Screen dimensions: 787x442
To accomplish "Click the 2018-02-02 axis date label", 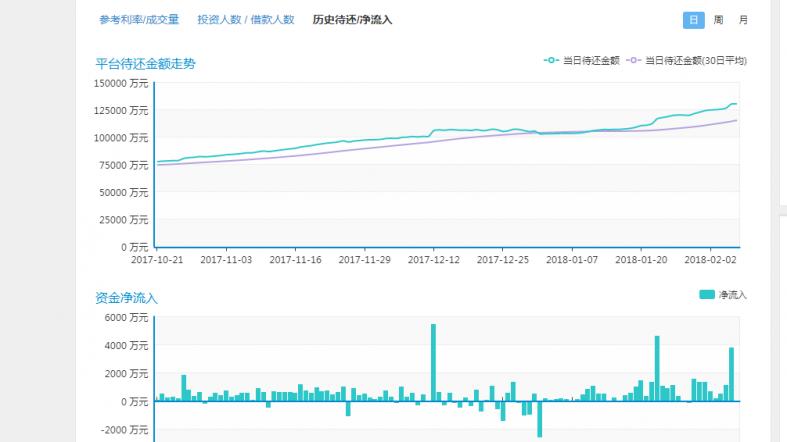I will click(x=710, y=259).
